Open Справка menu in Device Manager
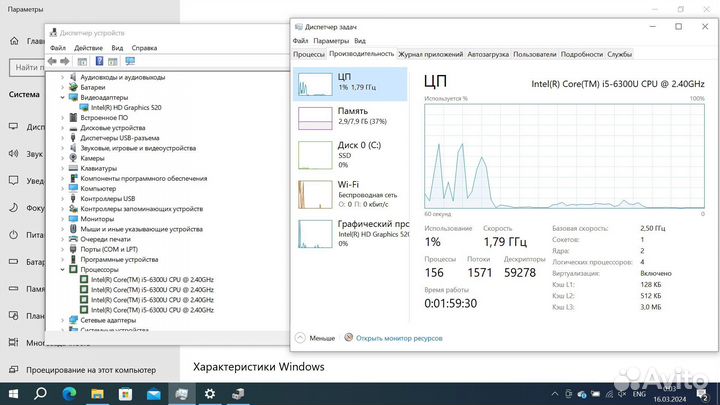 [144, 48]
